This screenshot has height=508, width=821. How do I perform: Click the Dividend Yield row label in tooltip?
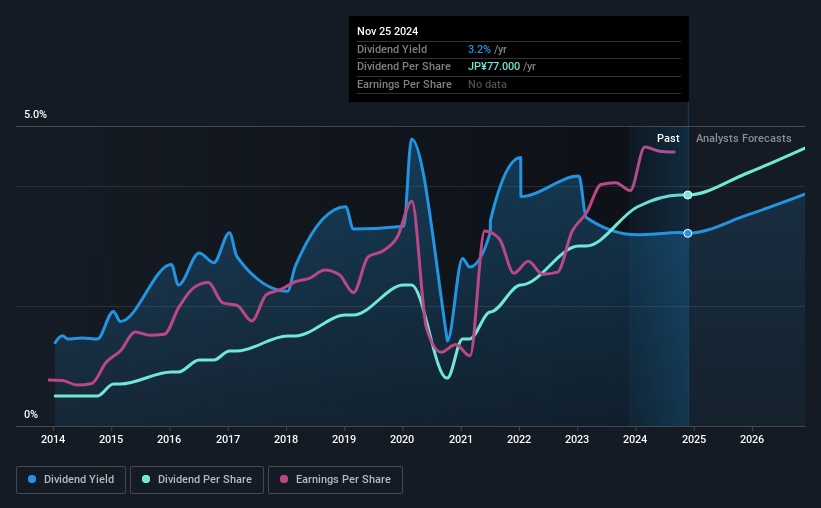[392, 49]
